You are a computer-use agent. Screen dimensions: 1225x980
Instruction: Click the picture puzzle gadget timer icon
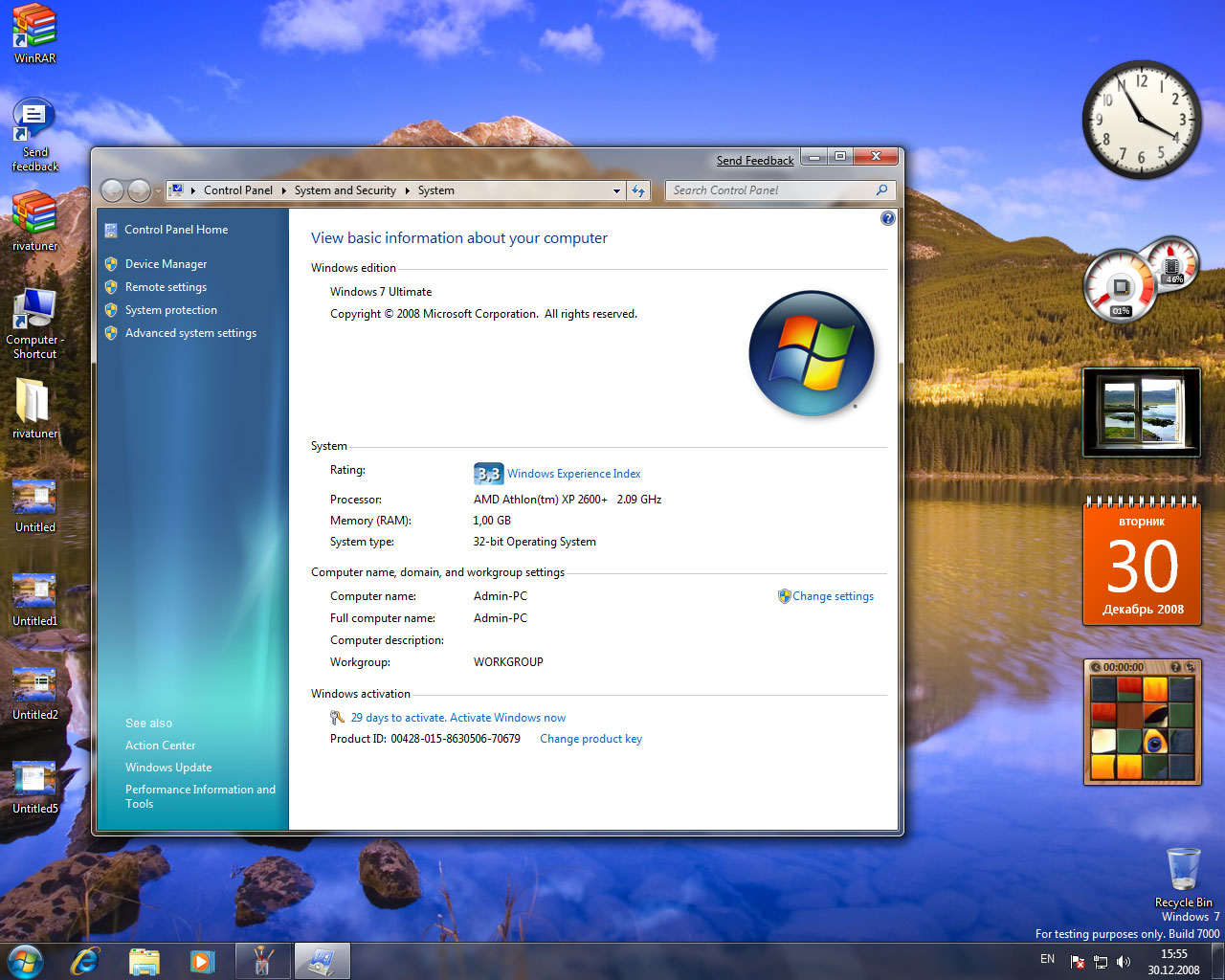point(1097,667)
